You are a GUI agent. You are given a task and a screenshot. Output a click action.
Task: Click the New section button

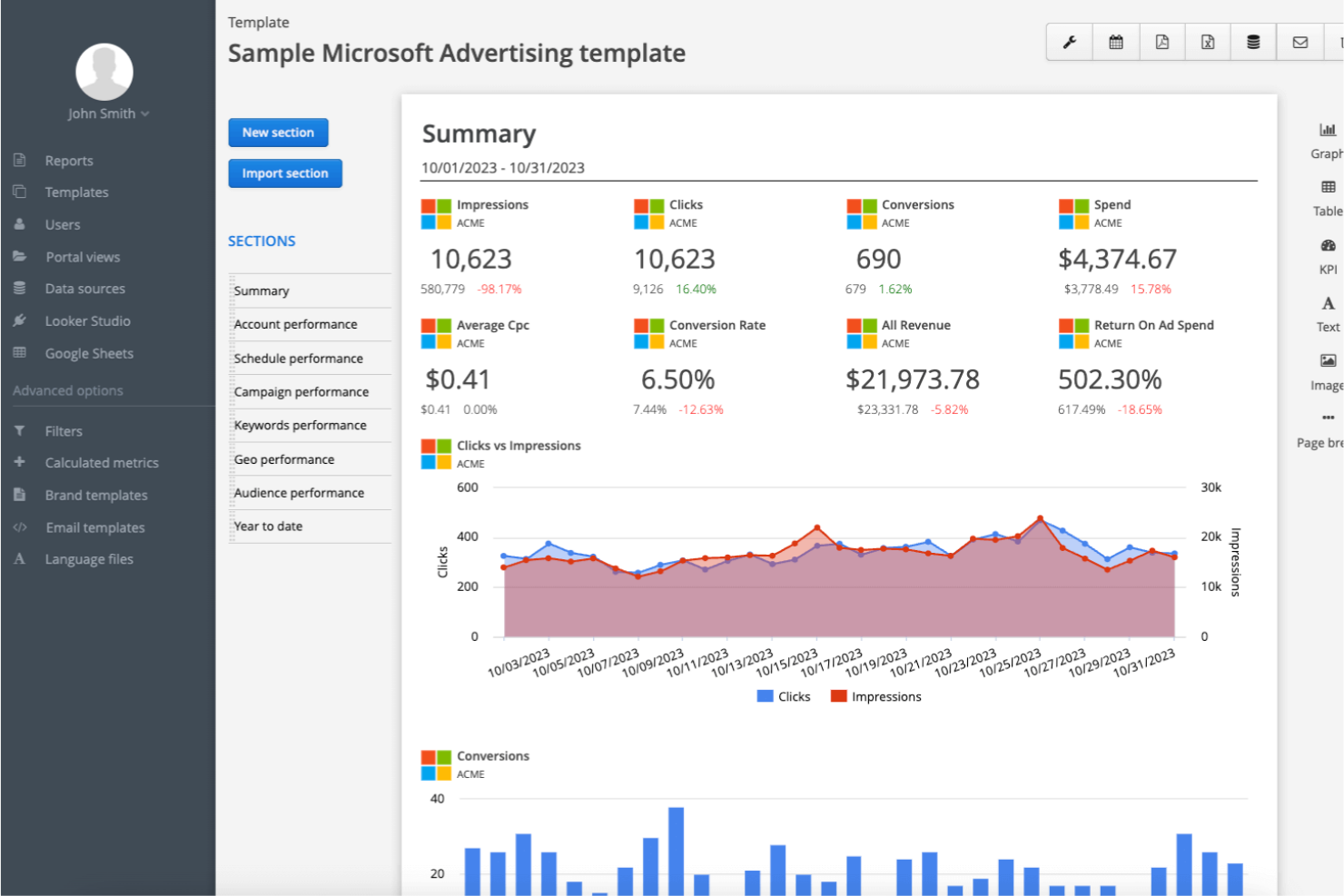[x=278, y=132]
